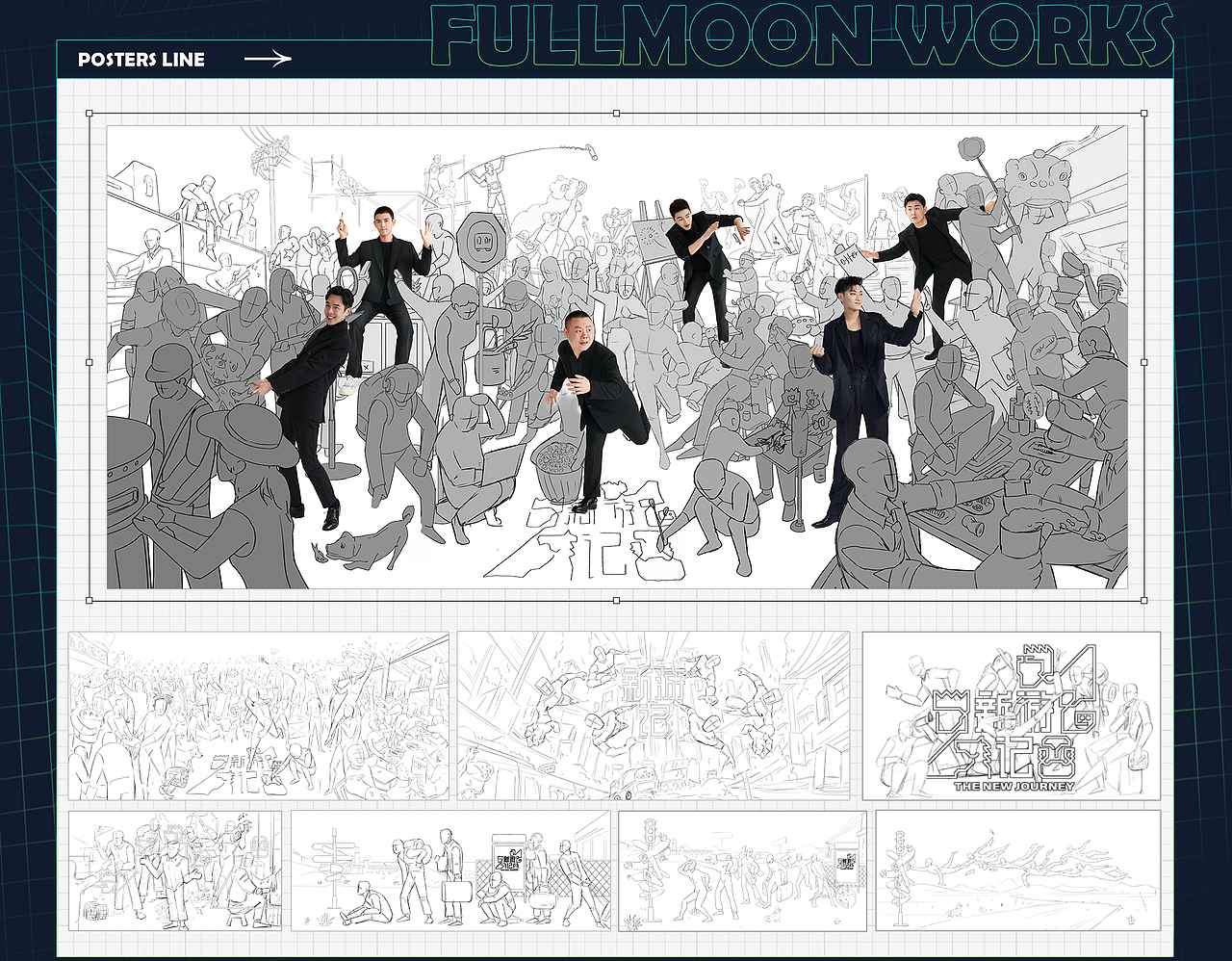1232x961 pixels.
Task: Click the bottom-center transform handle of the poster
Action: pos(617,600)
